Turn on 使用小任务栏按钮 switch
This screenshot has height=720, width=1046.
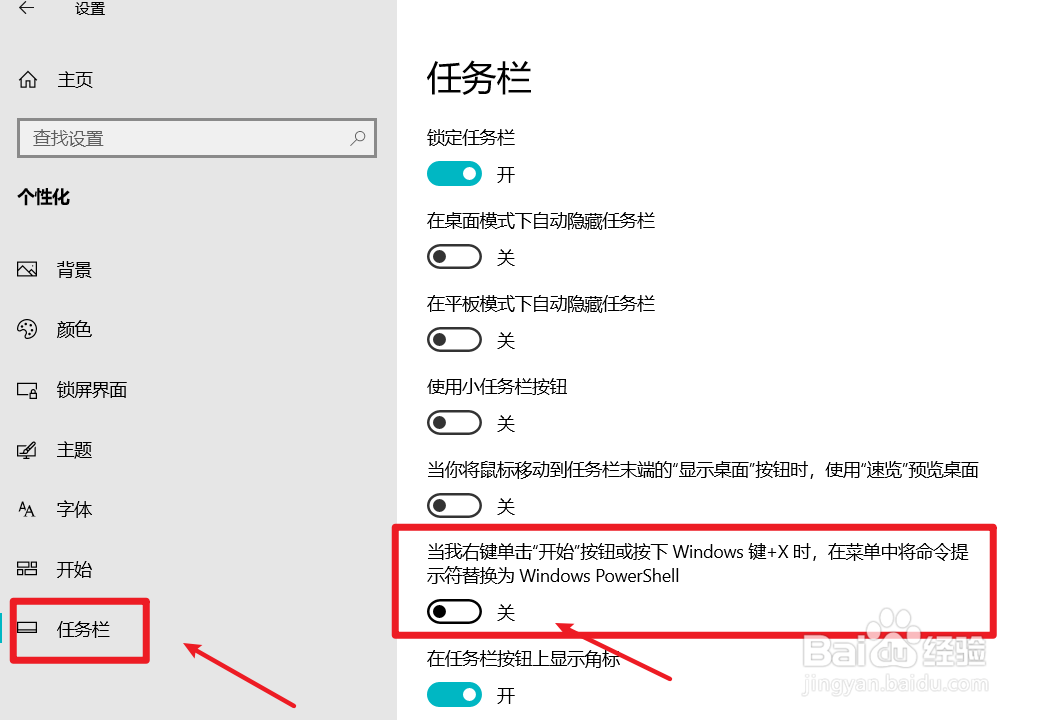454,422
